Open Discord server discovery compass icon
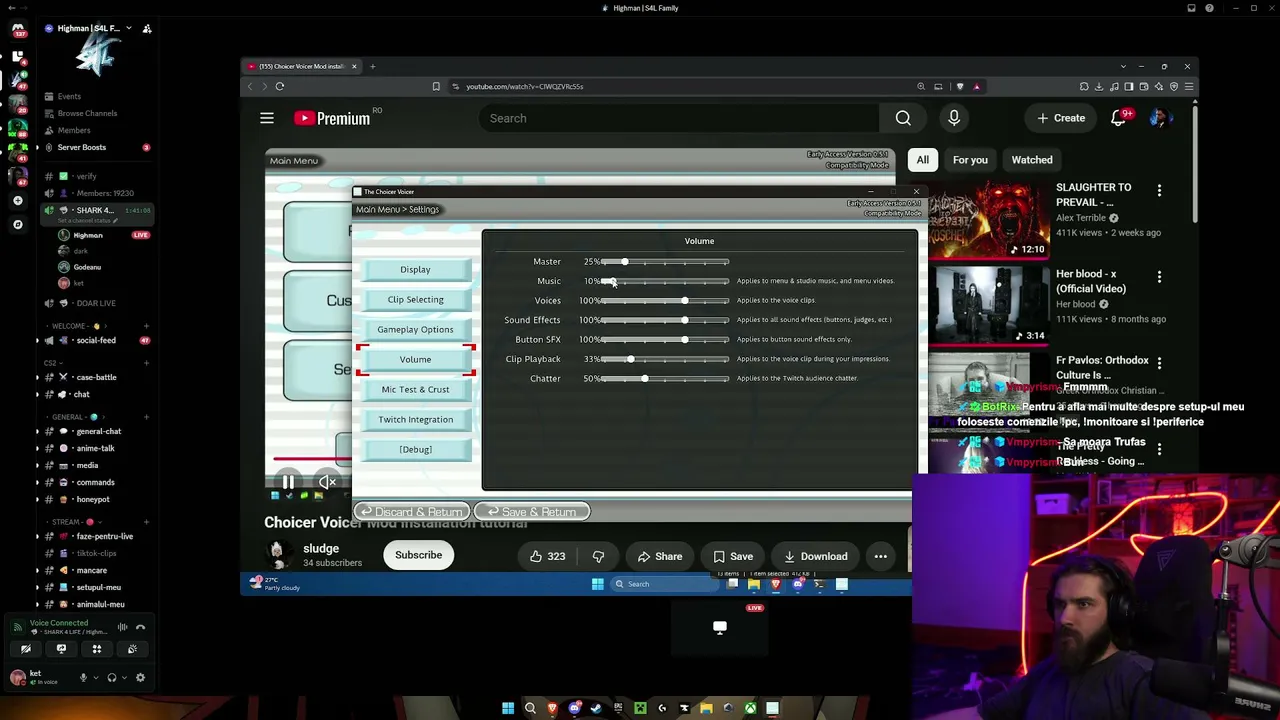The height and width of the screenshot is (720, 1280). point(18,224)
